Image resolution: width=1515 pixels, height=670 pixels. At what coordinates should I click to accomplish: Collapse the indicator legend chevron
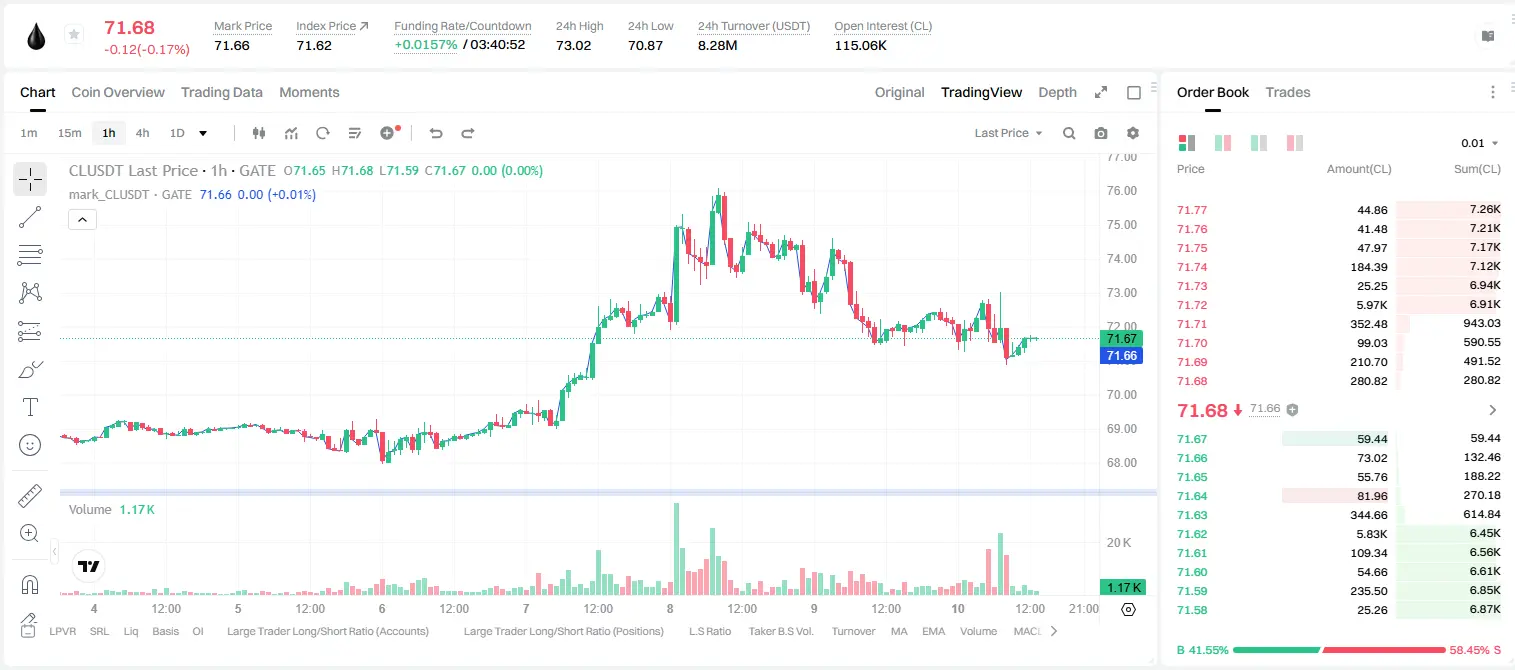[83, 219]
